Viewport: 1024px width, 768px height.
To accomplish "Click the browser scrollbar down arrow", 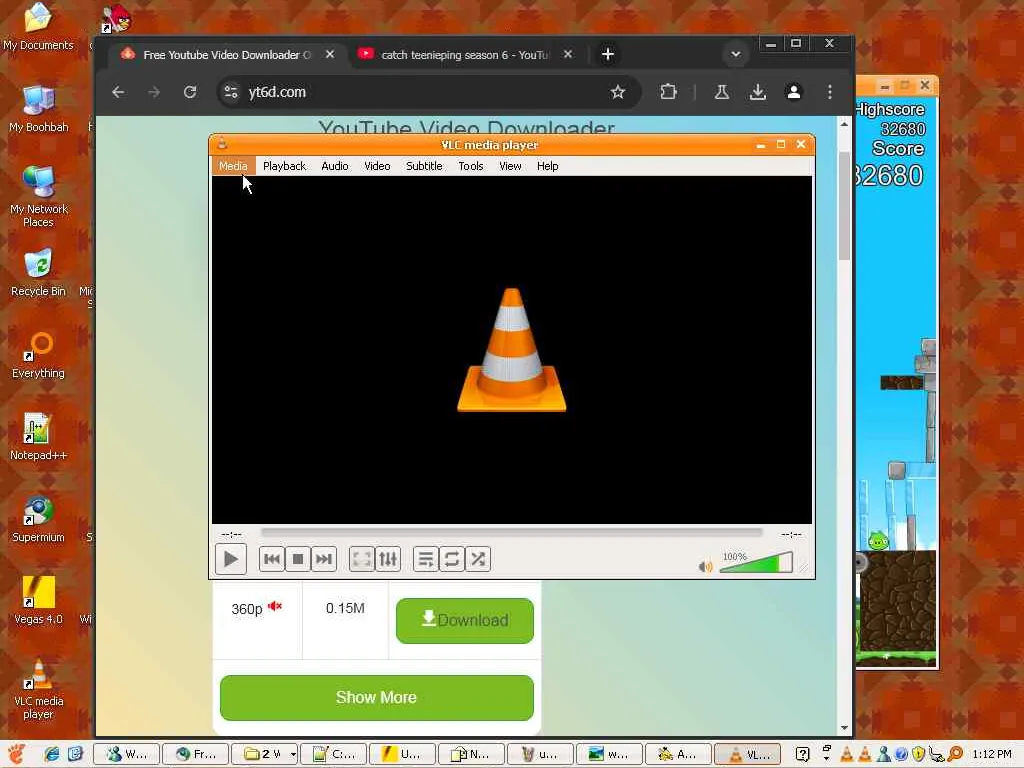I will tap(844, 728).
